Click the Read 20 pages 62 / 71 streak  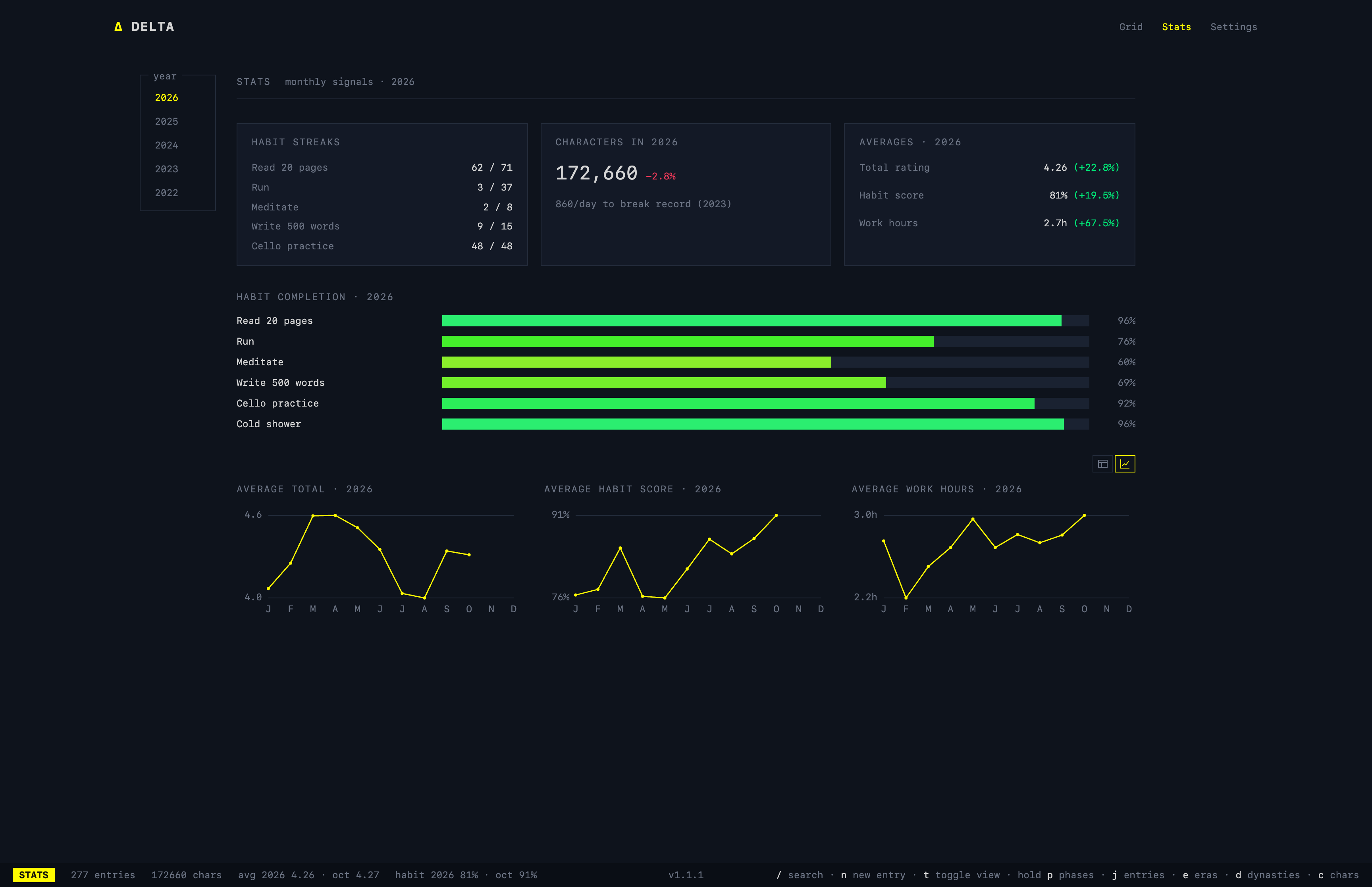(492, 168)
